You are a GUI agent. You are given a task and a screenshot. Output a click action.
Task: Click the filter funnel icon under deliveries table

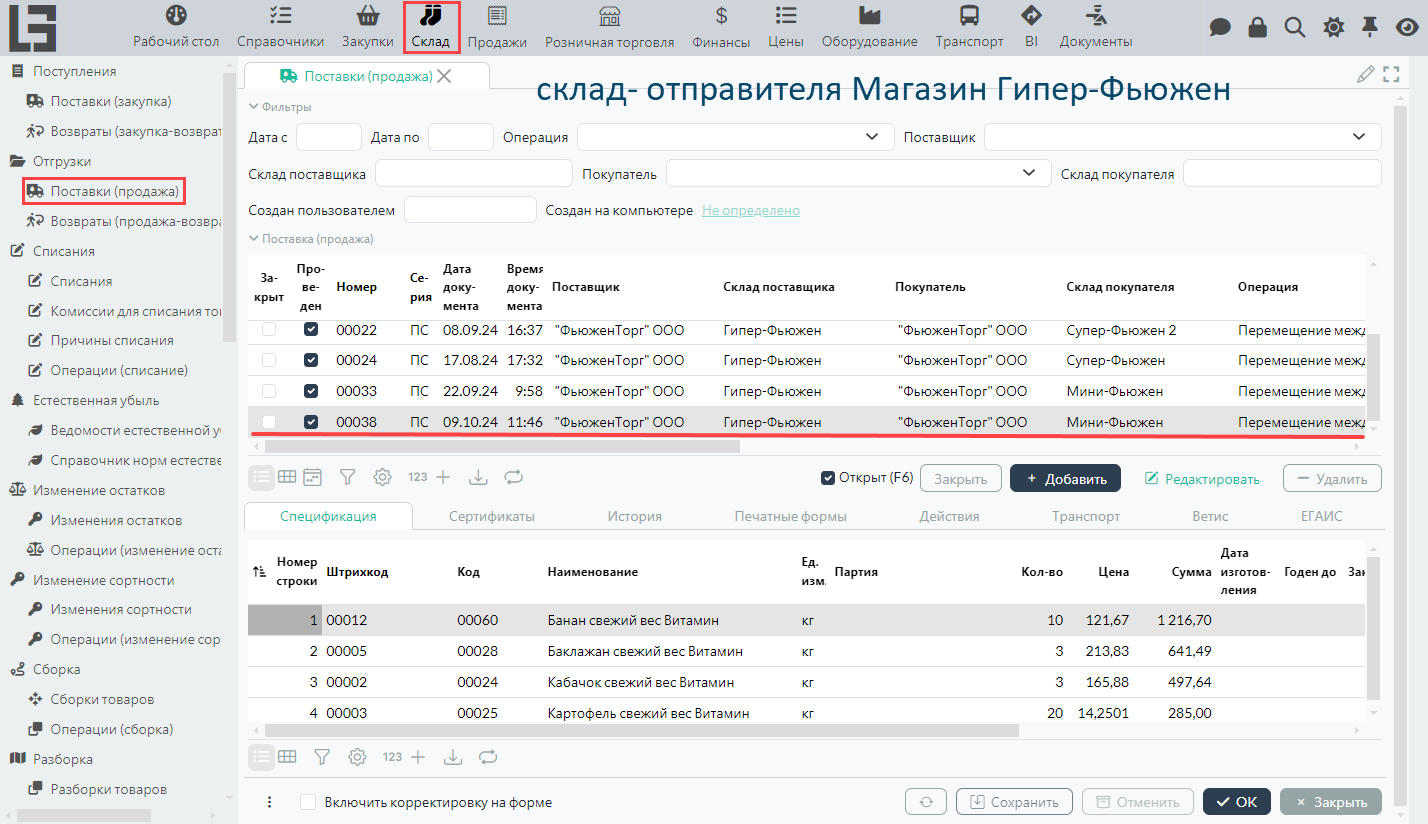click(x=347, y=477)
